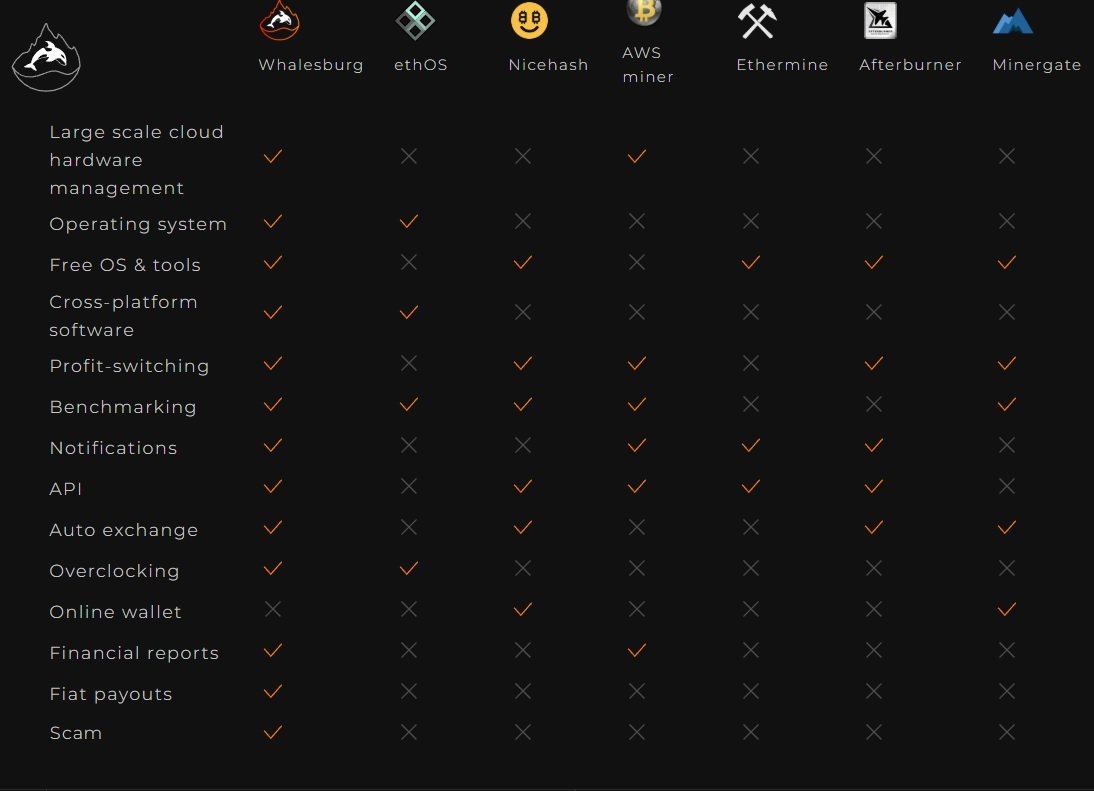Click the Whalesburg column heading text
The height and width of the screenshot is (791, 1094).
click(x=310, y=66)
